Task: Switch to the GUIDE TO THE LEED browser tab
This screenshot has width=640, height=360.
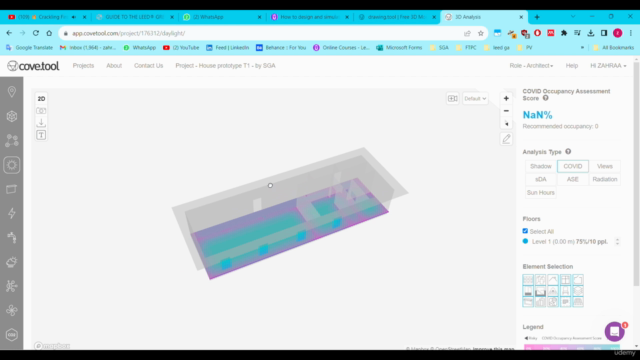Action: pyautogui.click(x=134, y=17)
